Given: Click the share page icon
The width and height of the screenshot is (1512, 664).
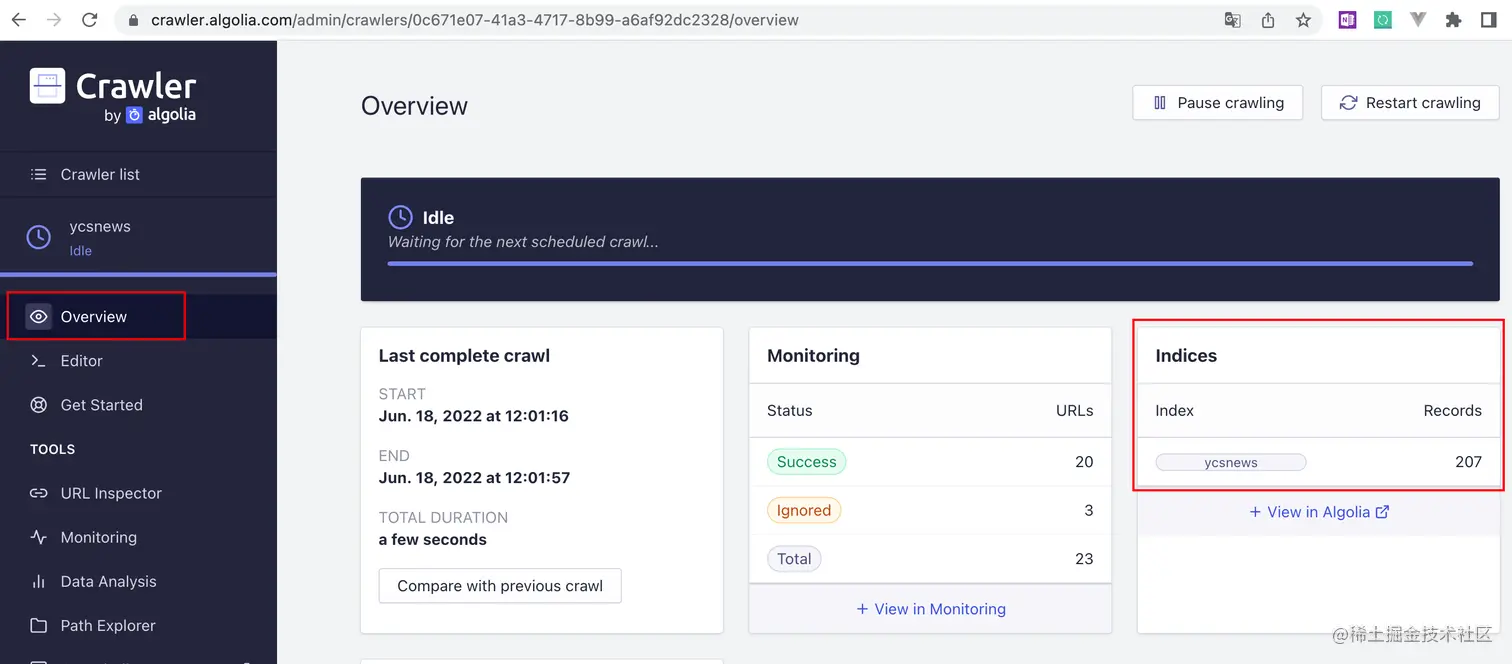Looking at the screenshot, I should (1268, 20).
